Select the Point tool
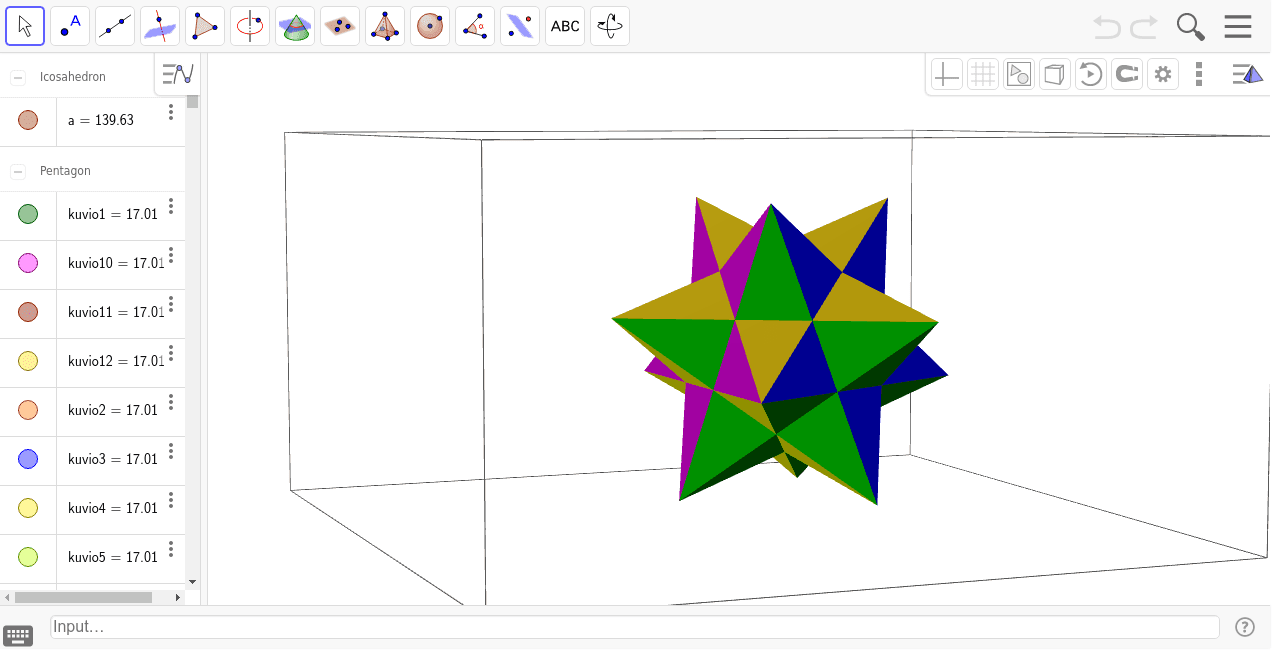The image size is (1272, 650). coord(69,25)
